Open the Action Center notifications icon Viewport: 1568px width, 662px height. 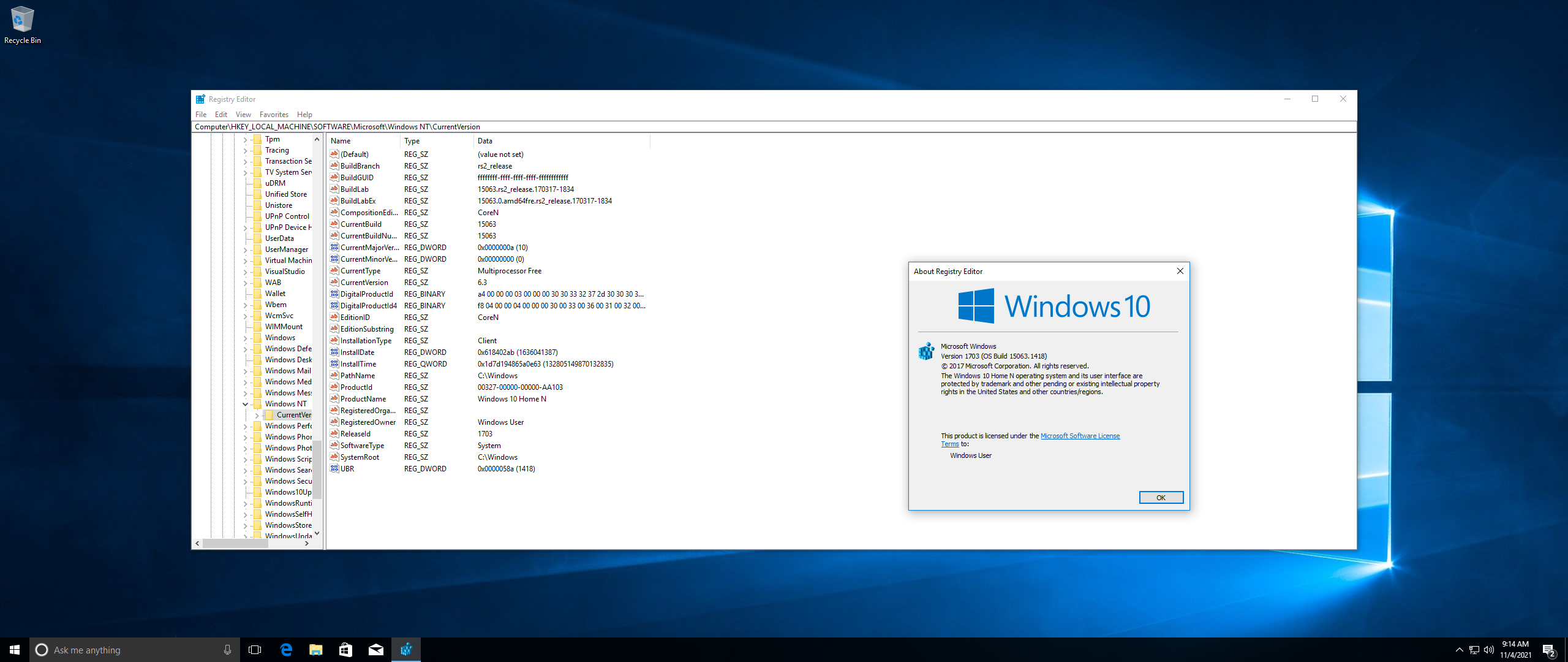click(1549, 650)
